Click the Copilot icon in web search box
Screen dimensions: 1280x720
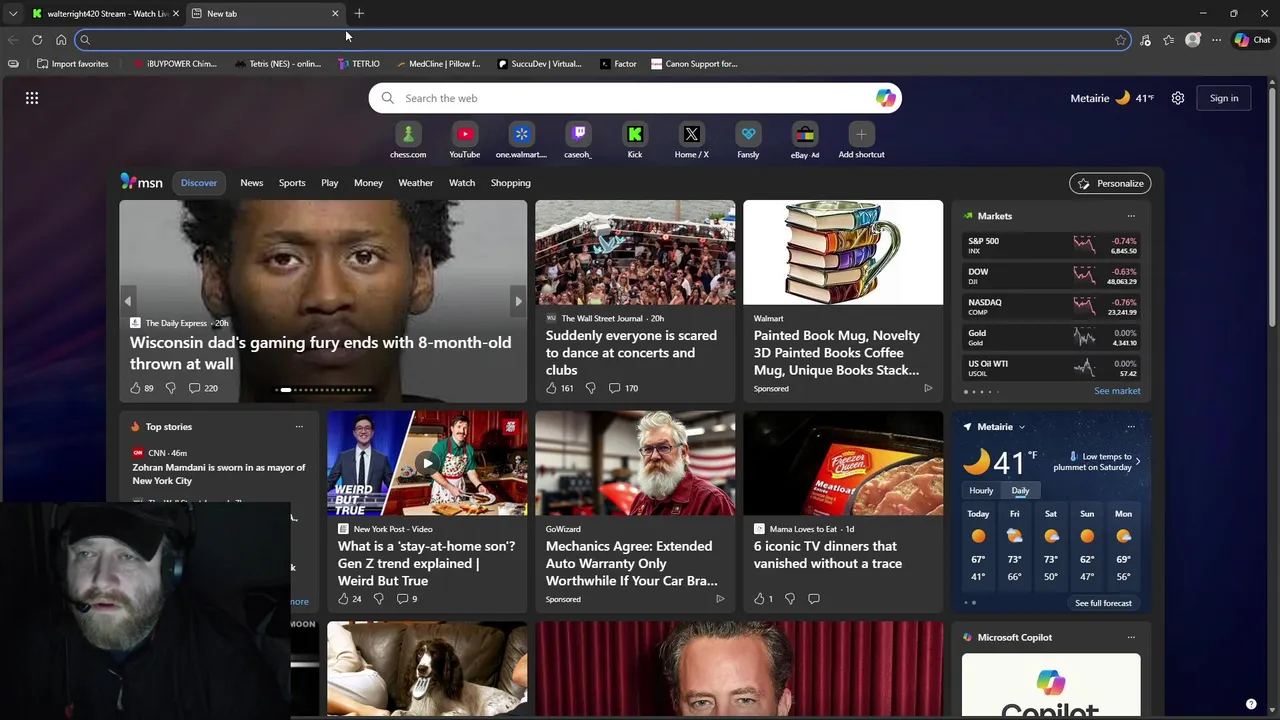(885, 98)
